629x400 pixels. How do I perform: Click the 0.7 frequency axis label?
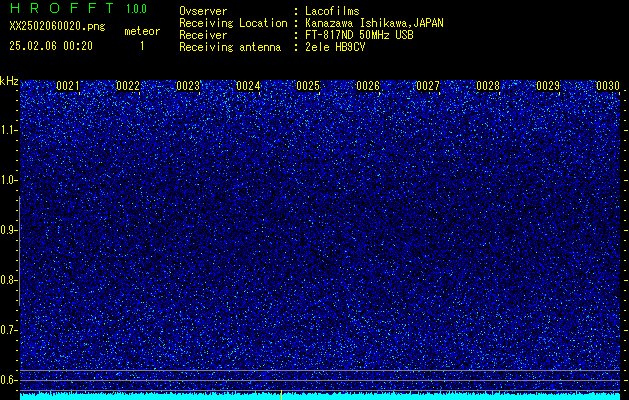8,331
